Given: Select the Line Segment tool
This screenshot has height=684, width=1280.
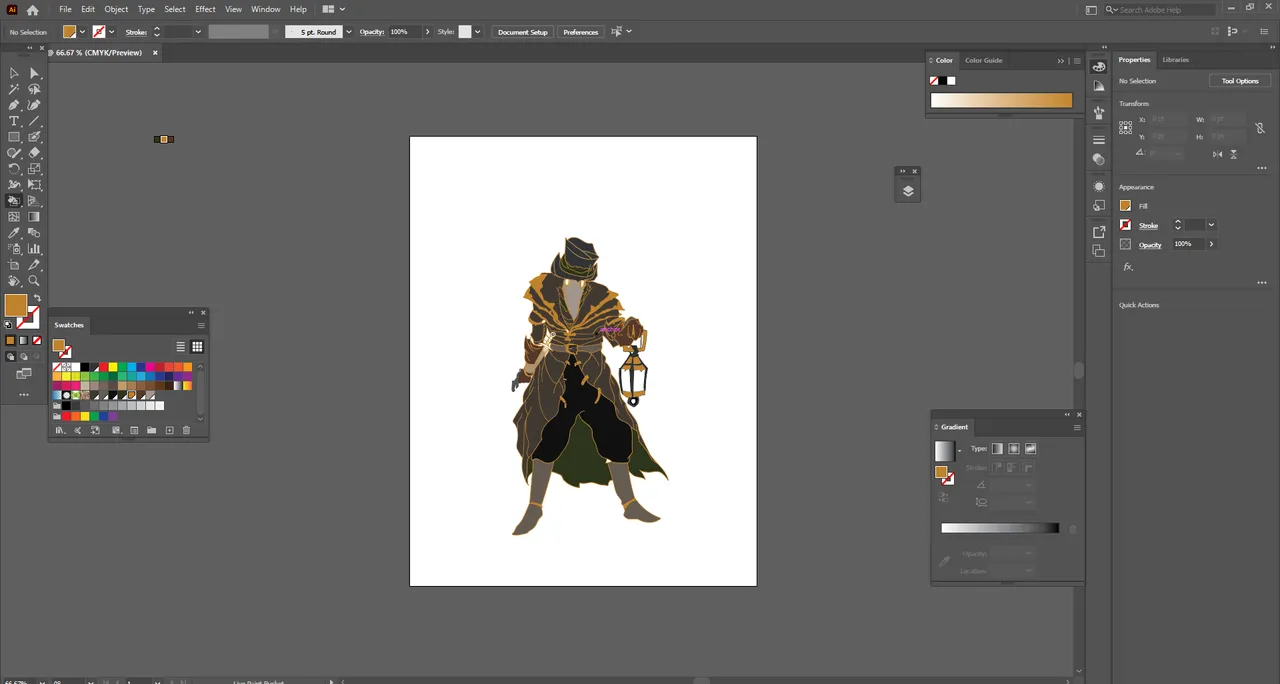Looking at the screenshot, I should tap(34, 121).
